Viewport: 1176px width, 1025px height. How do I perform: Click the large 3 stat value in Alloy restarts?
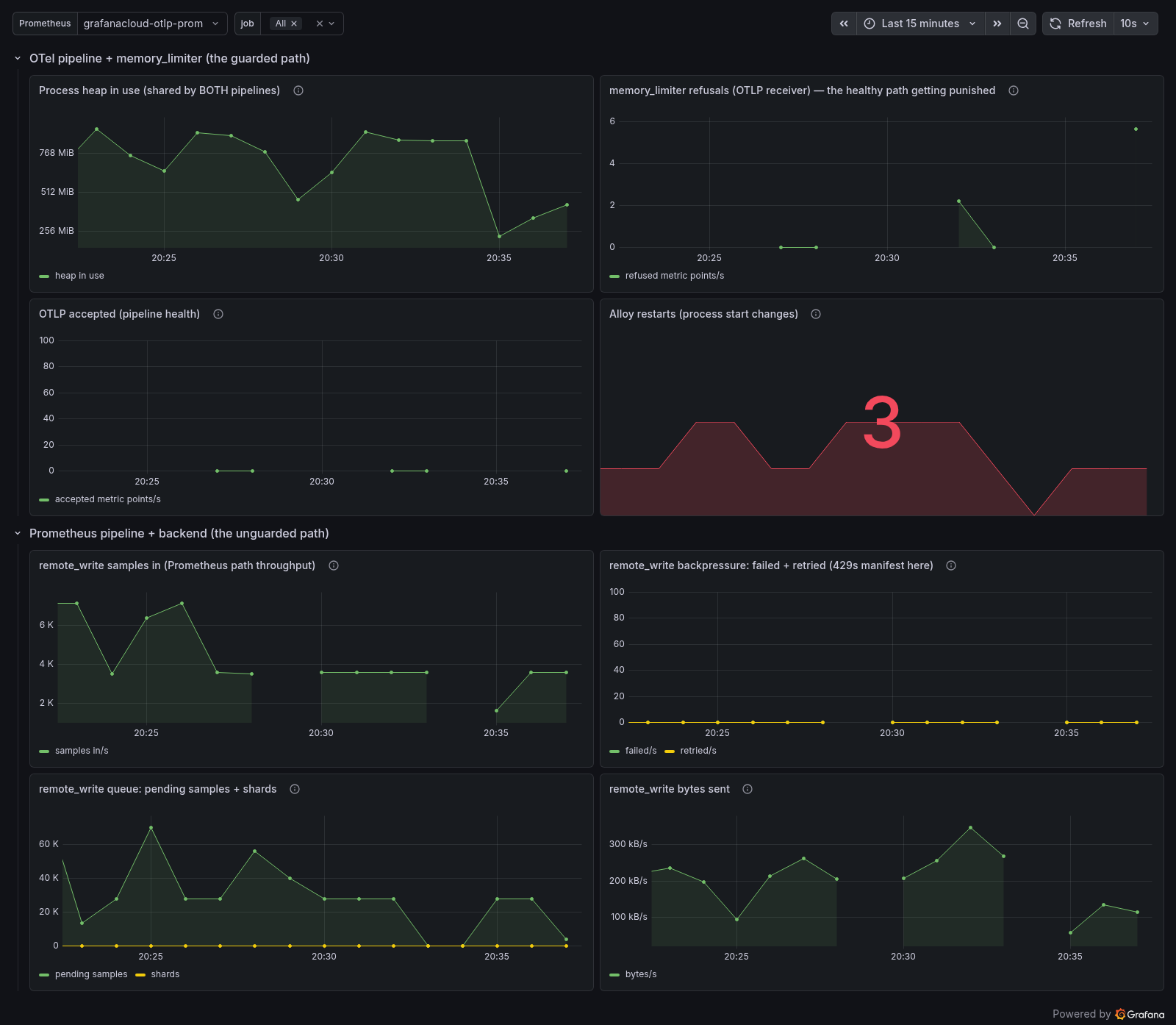pos(882,423)
